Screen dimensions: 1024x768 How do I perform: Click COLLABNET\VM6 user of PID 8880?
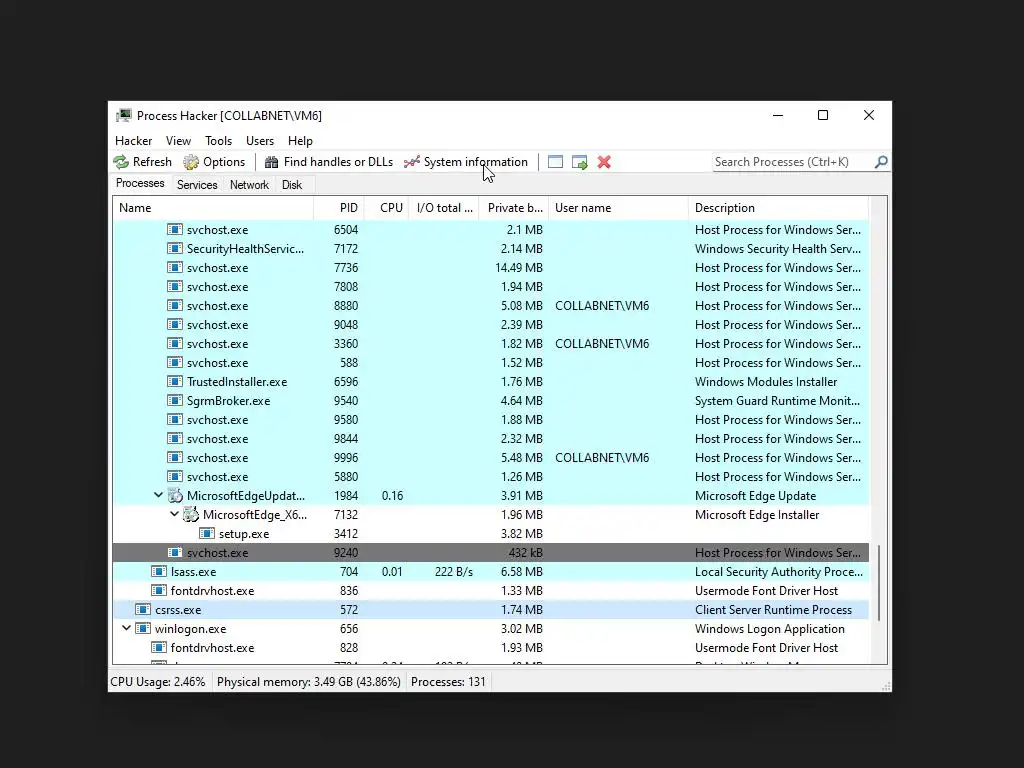pos(602,305)
